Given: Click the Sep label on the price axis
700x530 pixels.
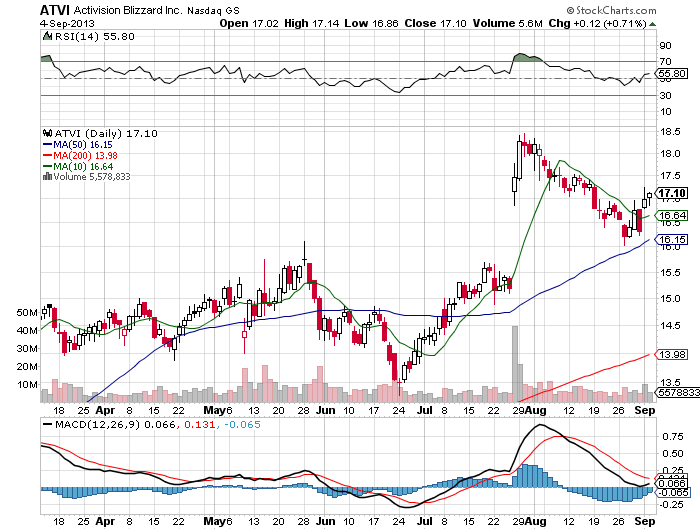Looking at the screenshot, I should [x=645, y=410].
